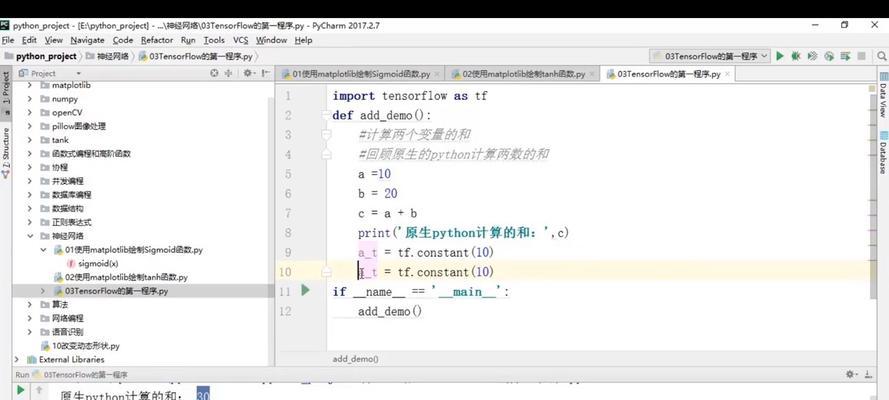Screen dimensions: 889x400
Task: Open the Tools menu
Action: click(214, 40)
